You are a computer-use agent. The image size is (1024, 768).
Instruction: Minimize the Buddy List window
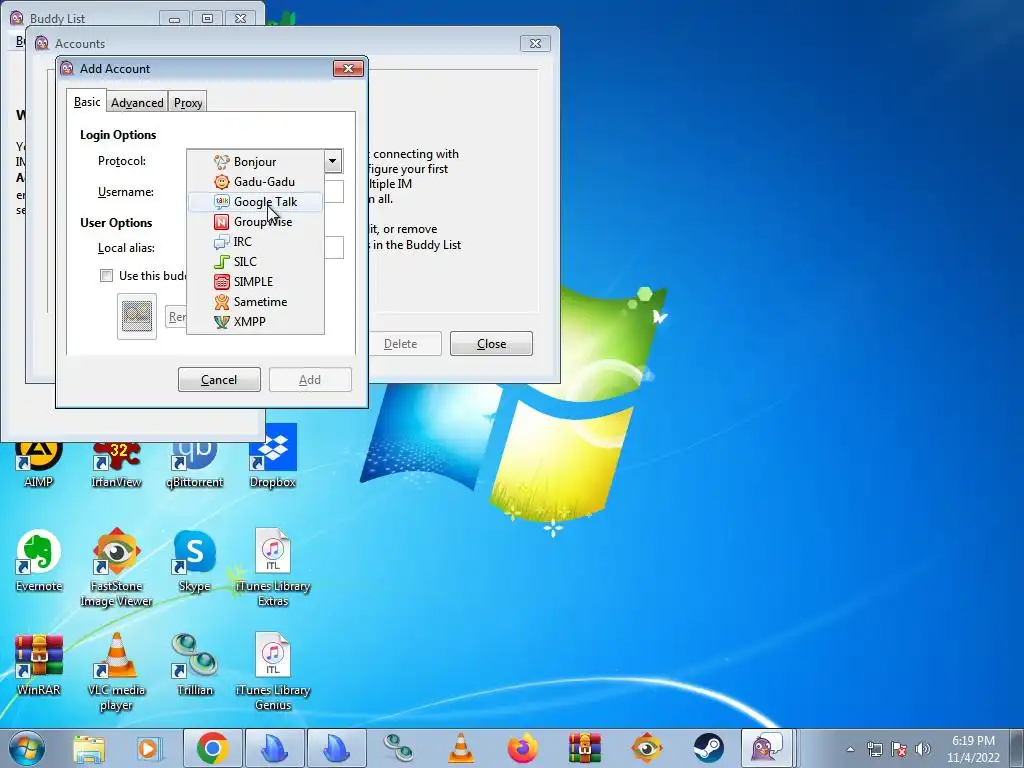pyautogui.click(x=174, y=19)
